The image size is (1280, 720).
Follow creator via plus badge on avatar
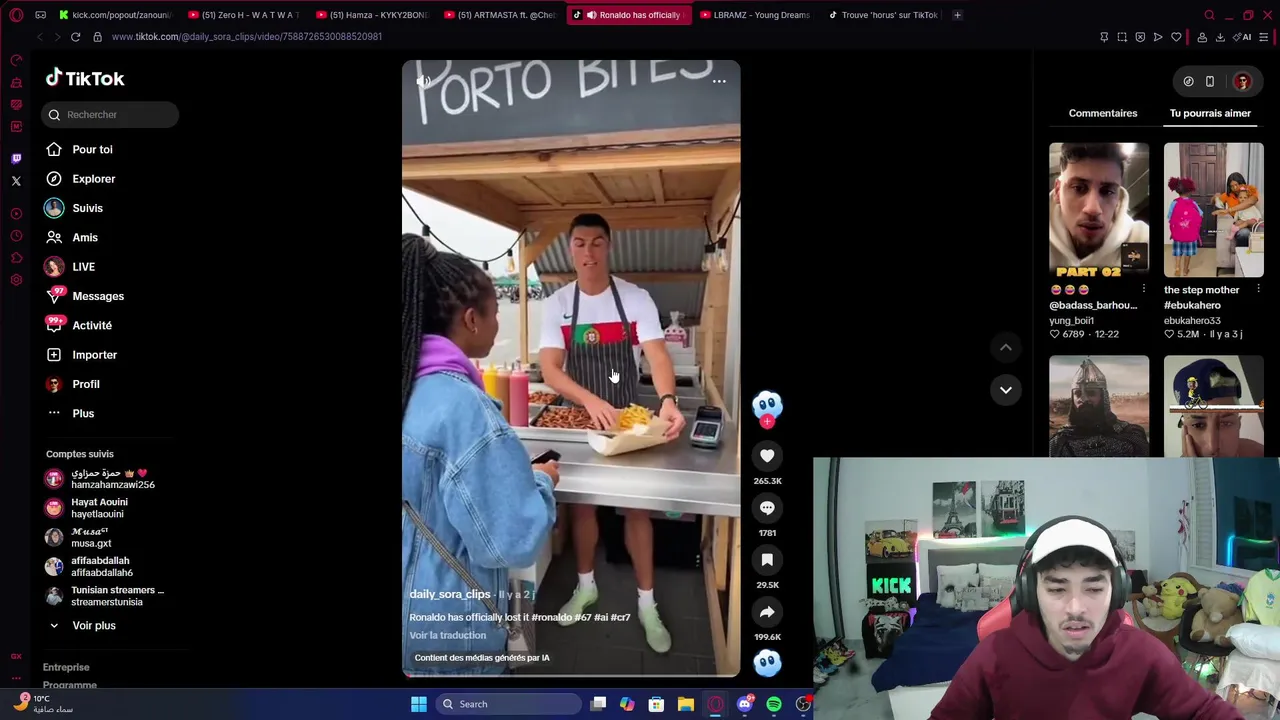(x=767, y=422)
